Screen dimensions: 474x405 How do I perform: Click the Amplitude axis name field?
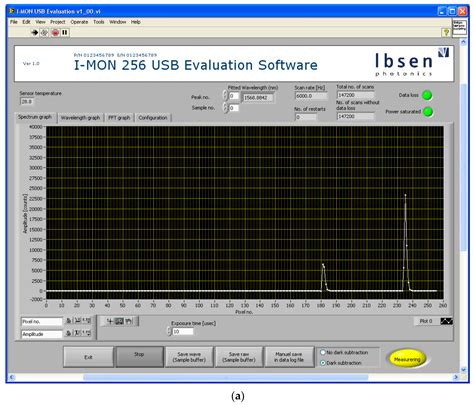tap(41, 334)
